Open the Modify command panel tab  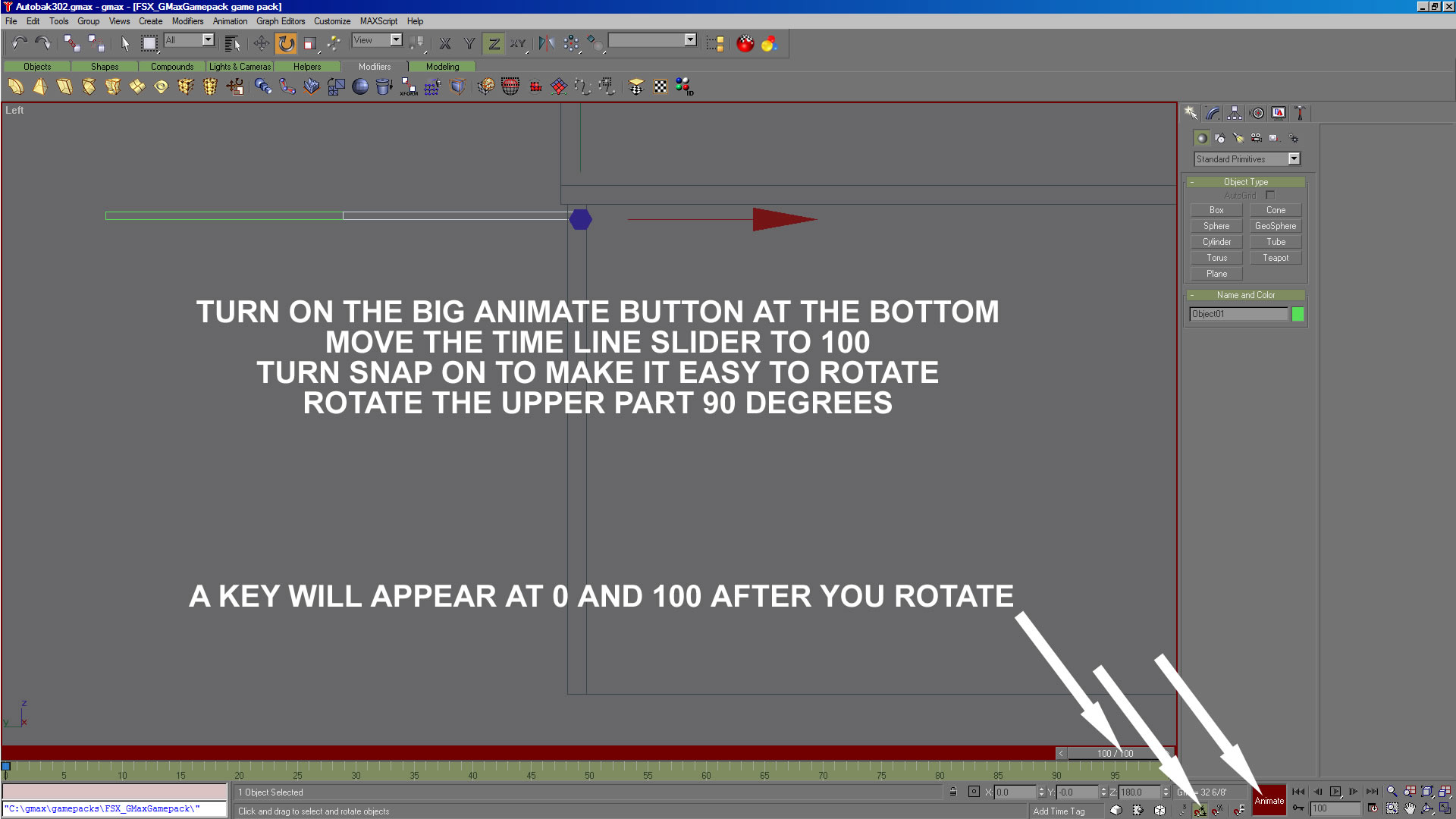pos(1213,113)
